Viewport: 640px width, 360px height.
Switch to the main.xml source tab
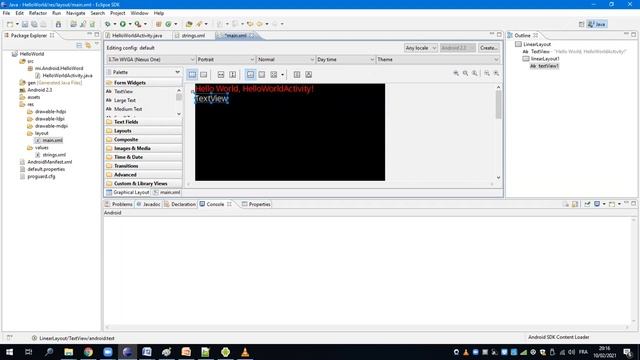tap(167, 192)
